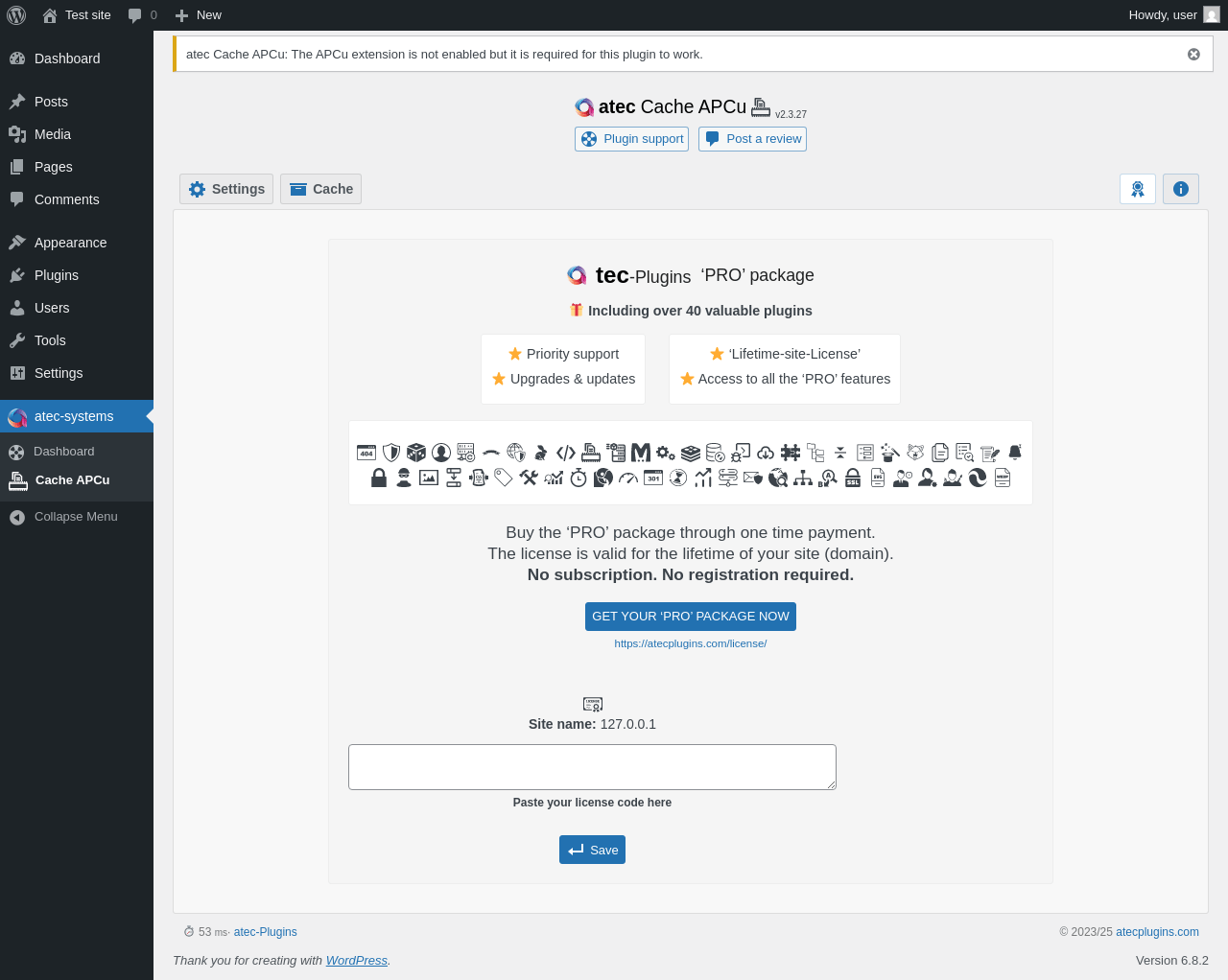This screenshot has height=980, width=1228.
Task: Open the main Dashboard menu item
Action: click(77, 58)
